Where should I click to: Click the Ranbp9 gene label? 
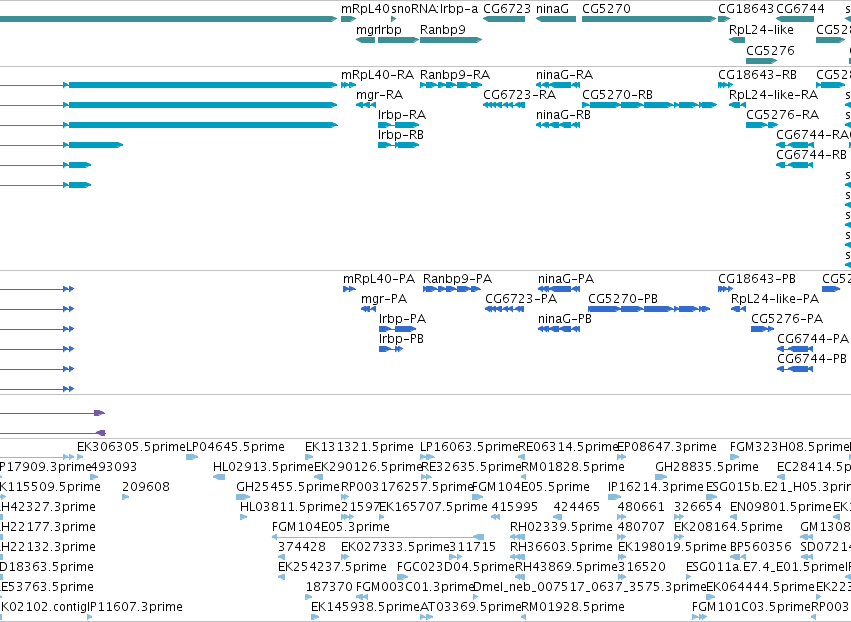click(x=443, y=29)
